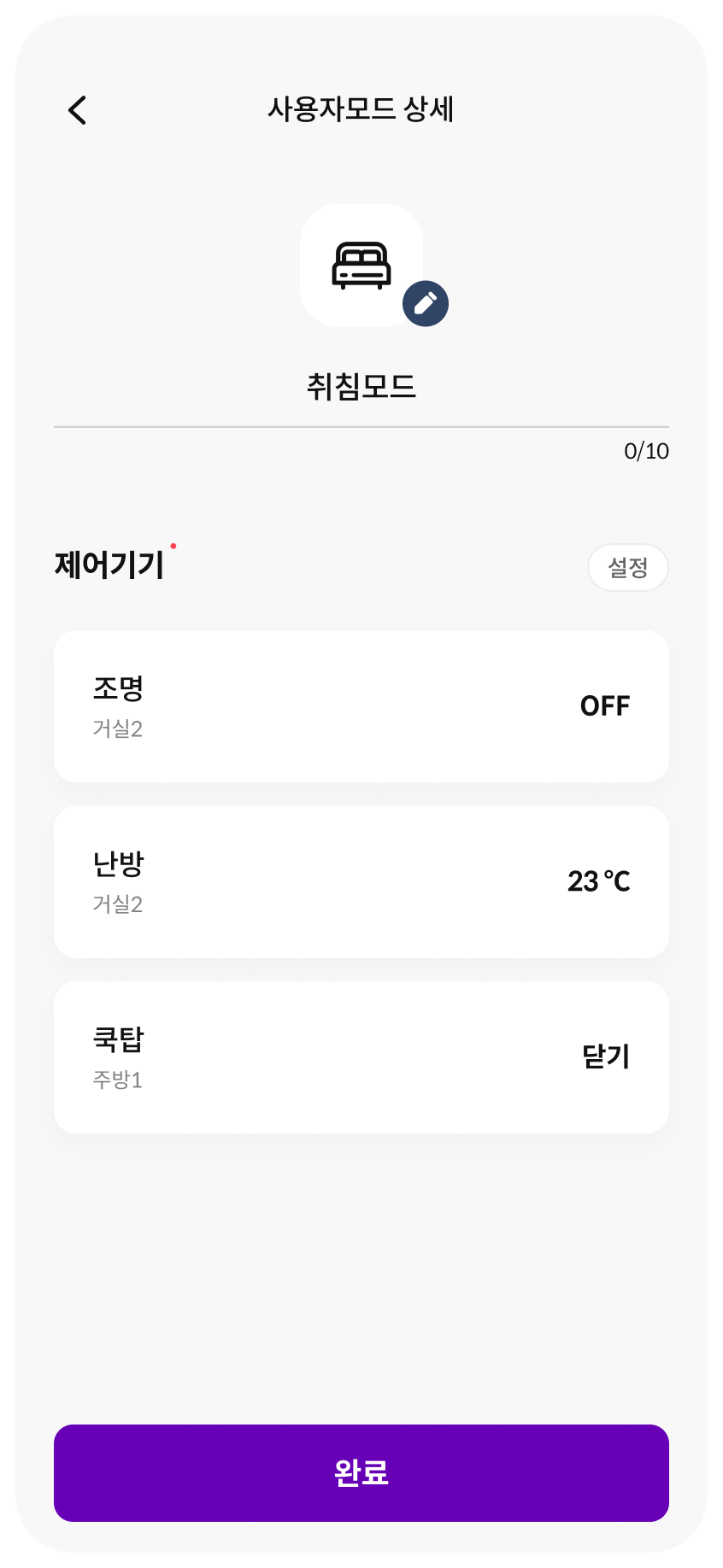The height and width of the screenshot is (1568, 723).
Task: Go back using the left arrow
Action: [x=78, y=110]
